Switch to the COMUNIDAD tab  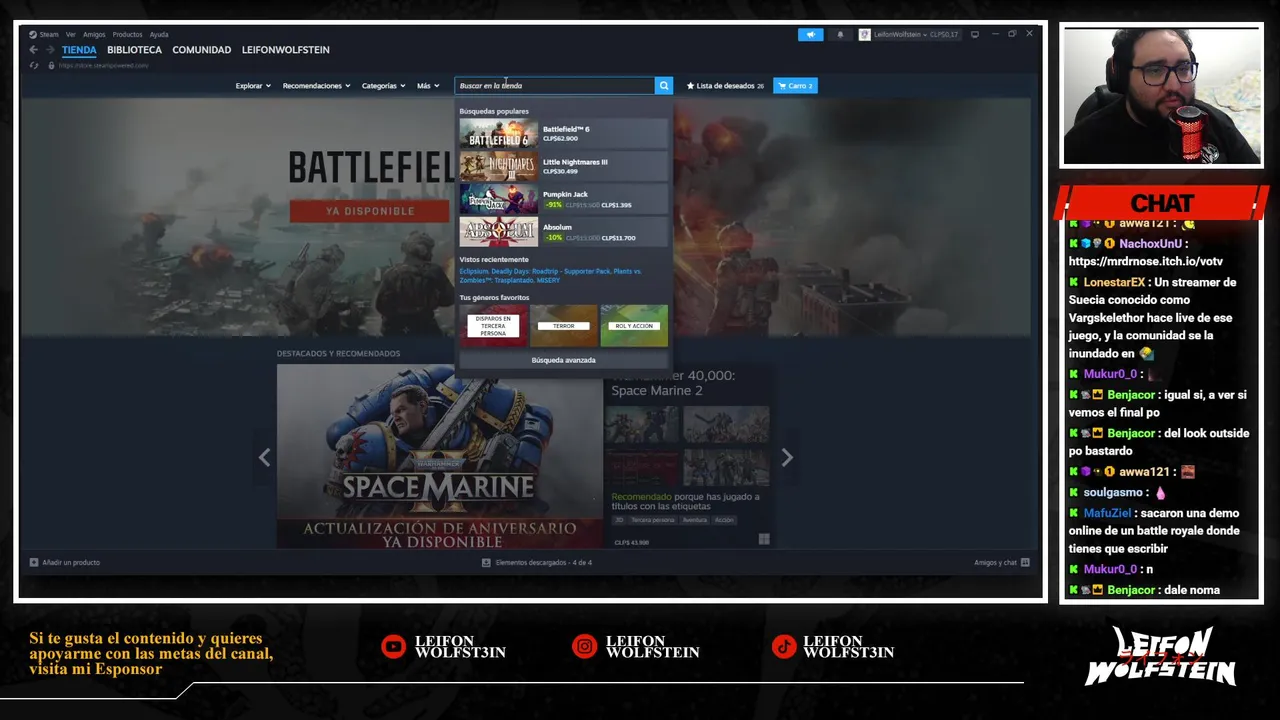[201, 50]
